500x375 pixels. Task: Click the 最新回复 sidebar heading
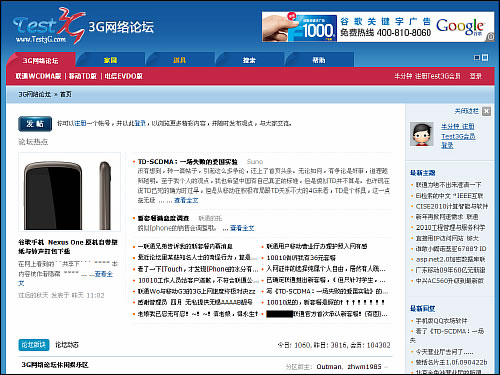(422, 309)
